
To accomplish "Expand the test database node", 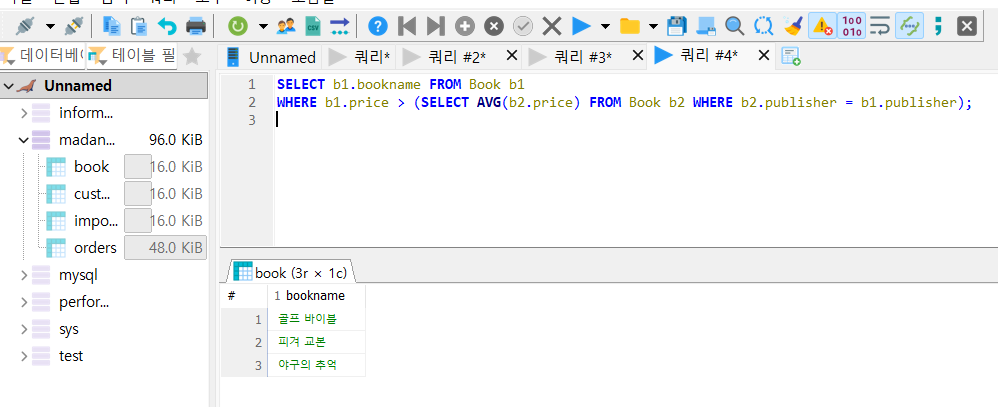I will point(24,356).
